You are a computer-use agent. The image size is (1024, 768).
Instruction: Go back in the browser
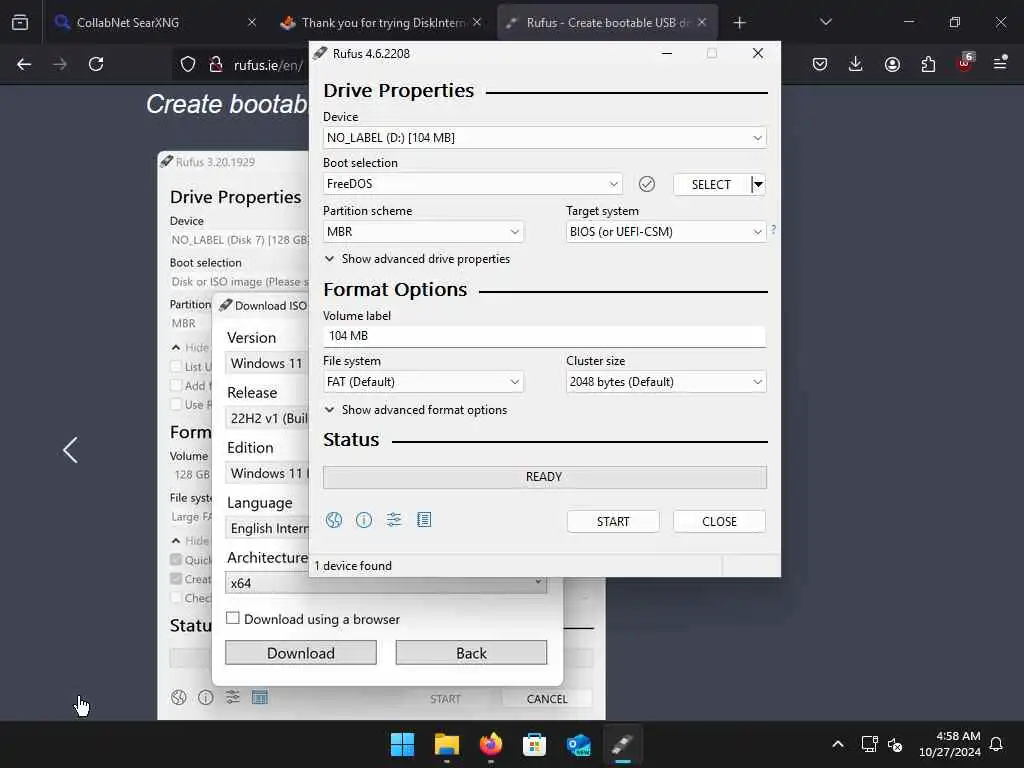point(24,64)
